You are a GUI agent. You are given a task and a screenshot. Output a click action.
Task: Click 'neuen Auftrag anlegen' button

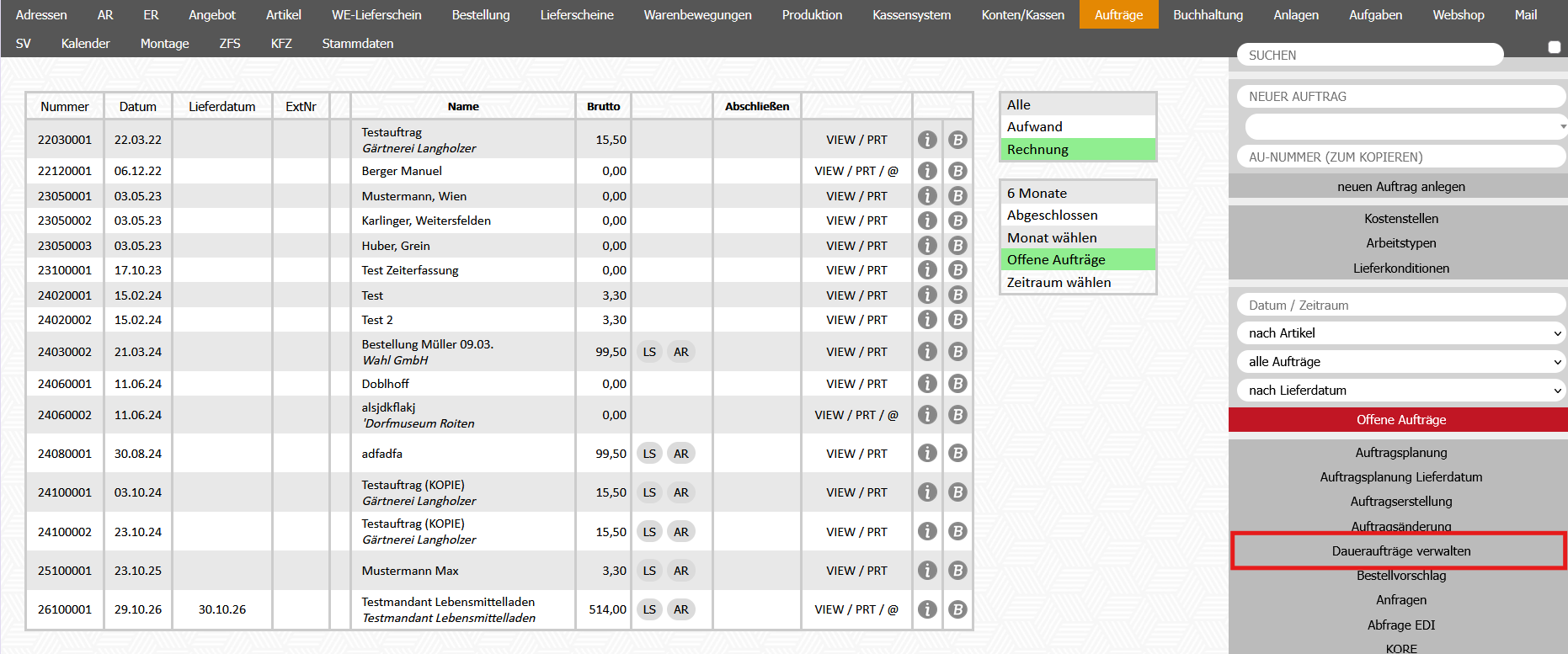(1400, 187)
